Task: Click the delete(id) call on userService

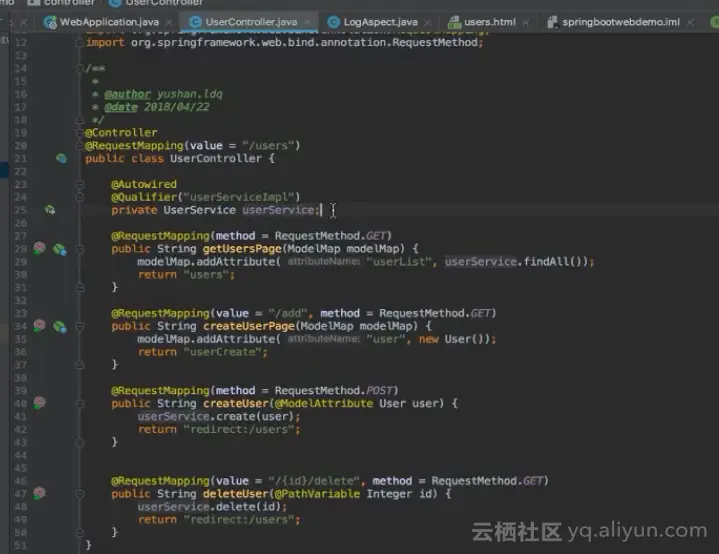Action: [x=249, y=507]
